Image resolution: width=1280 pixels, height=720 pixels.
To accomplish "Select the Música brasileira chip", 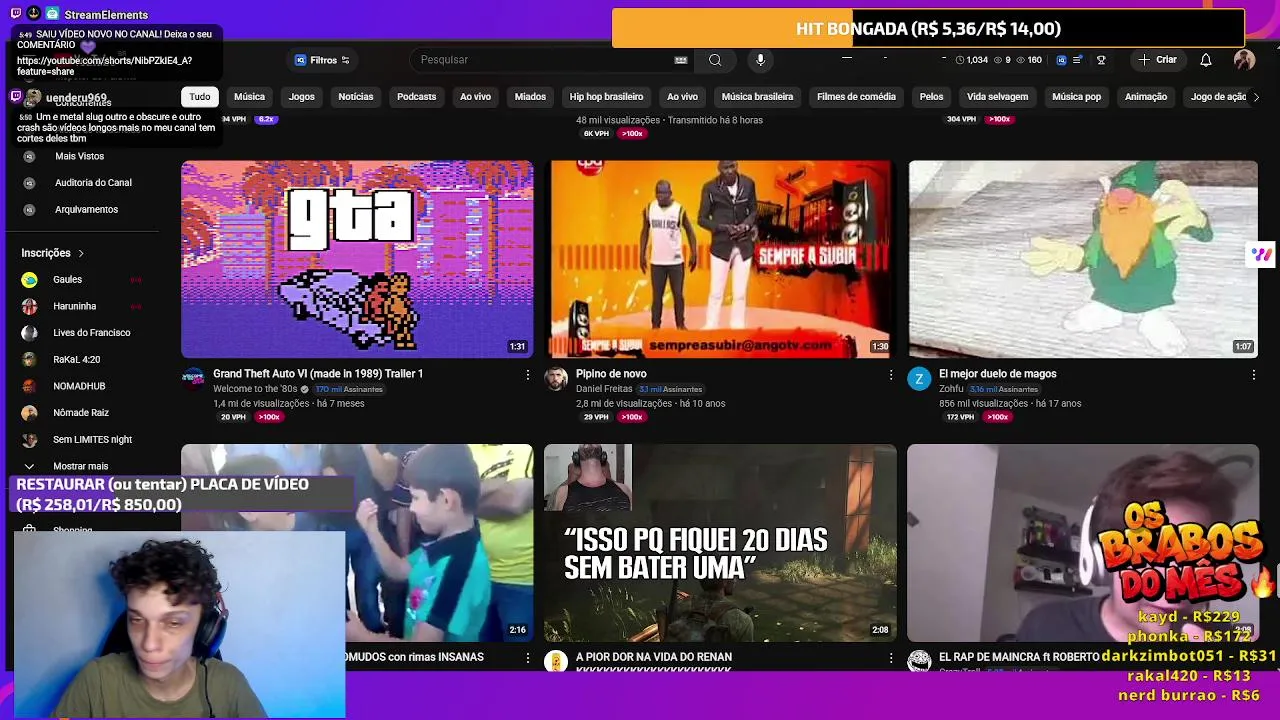I will tap(757, 97).
